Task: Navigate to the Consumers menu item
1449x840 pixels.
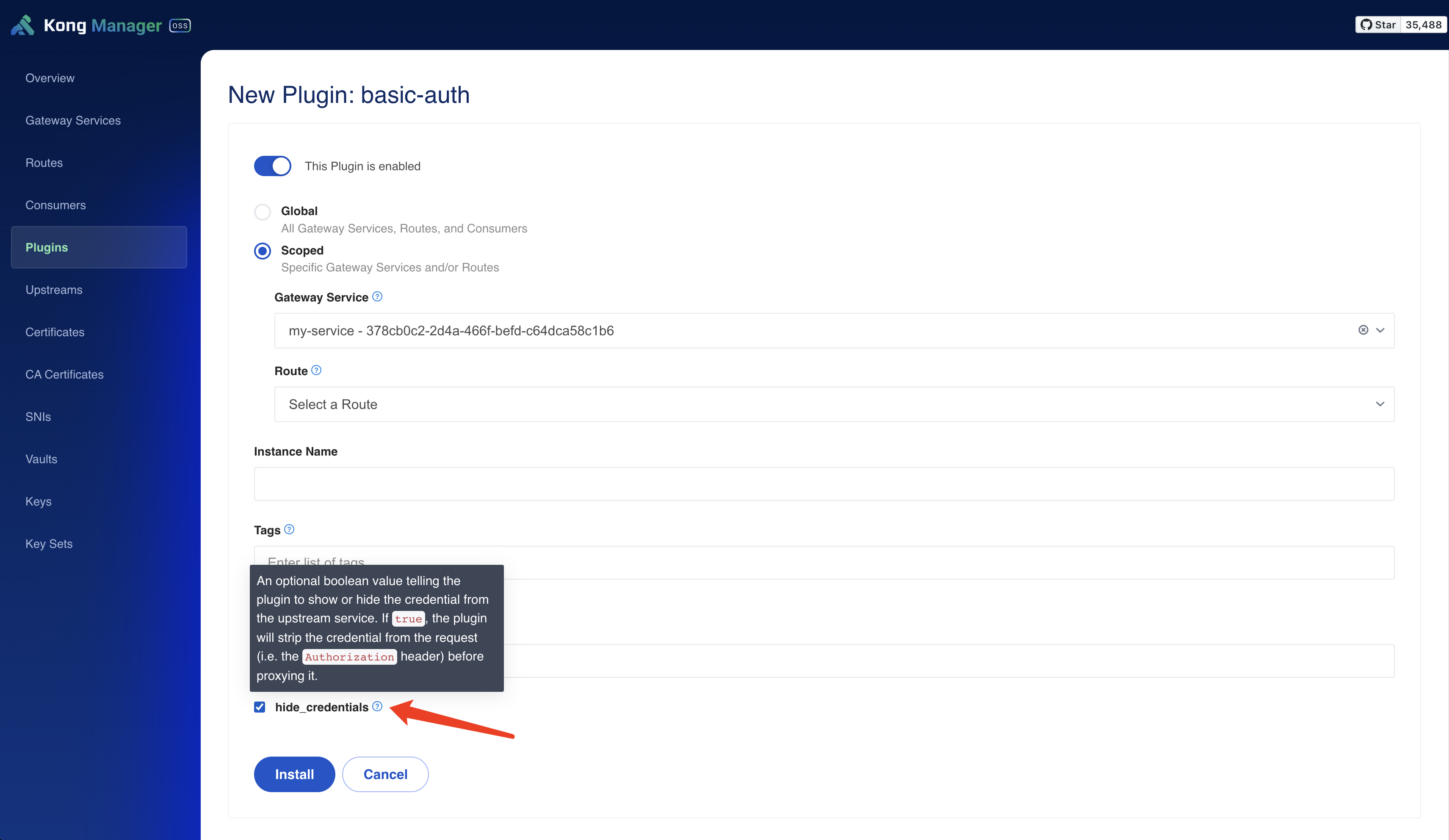Action: 56,204
